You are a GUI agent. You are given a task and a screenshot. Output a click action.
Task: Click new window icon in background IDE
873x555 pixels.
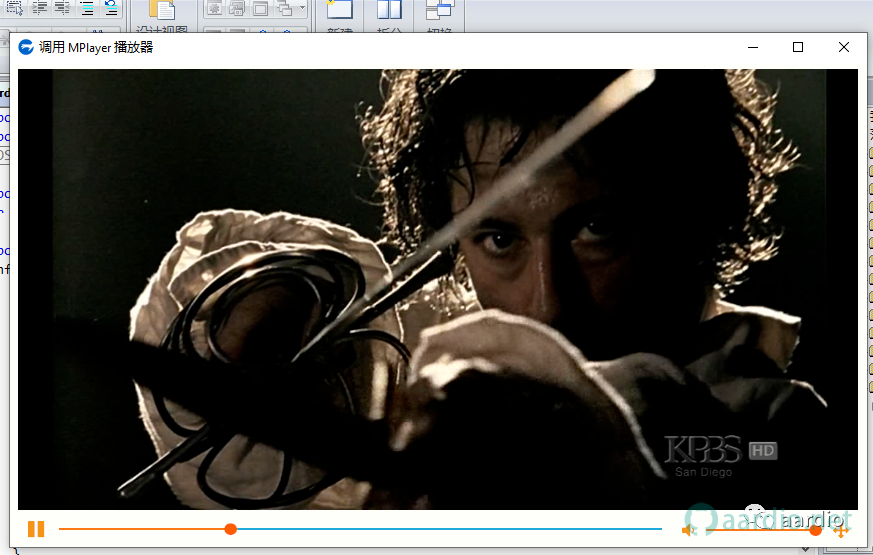(339, 9)
